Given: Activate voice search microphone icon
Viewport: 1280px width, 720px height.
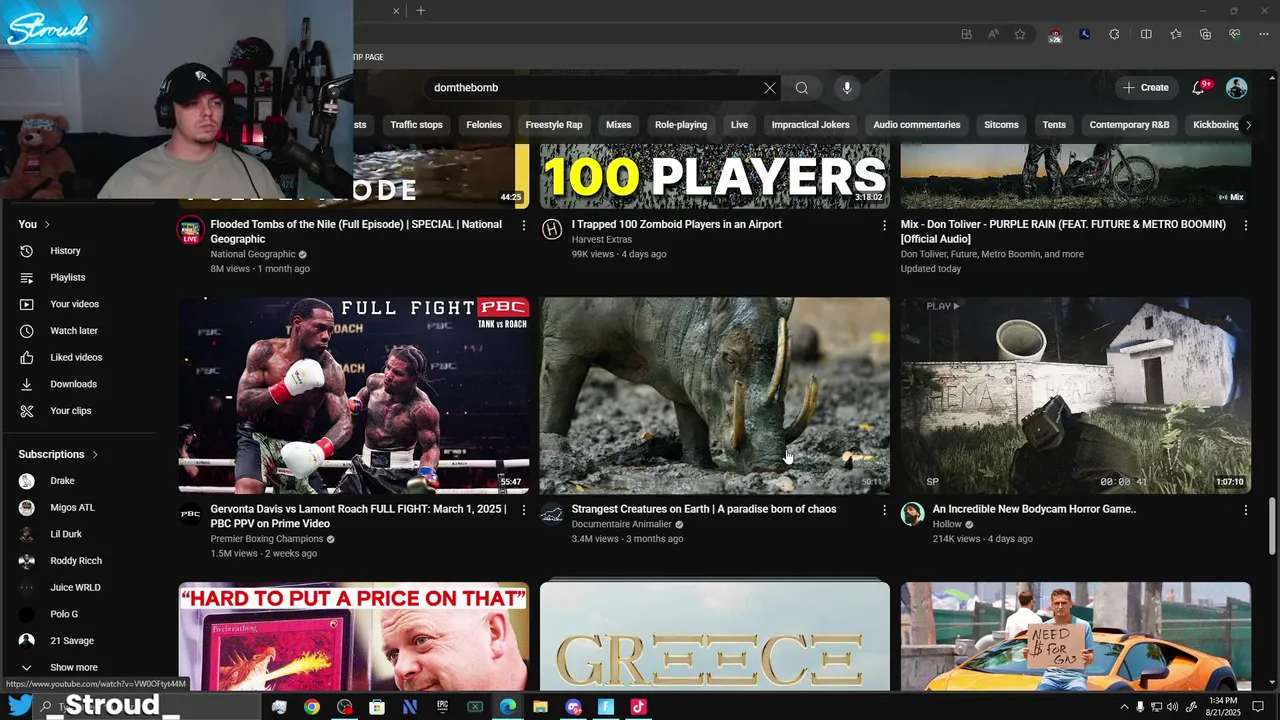Looking at the screenshot, I should pyautogui.click(x=847, y=88).
